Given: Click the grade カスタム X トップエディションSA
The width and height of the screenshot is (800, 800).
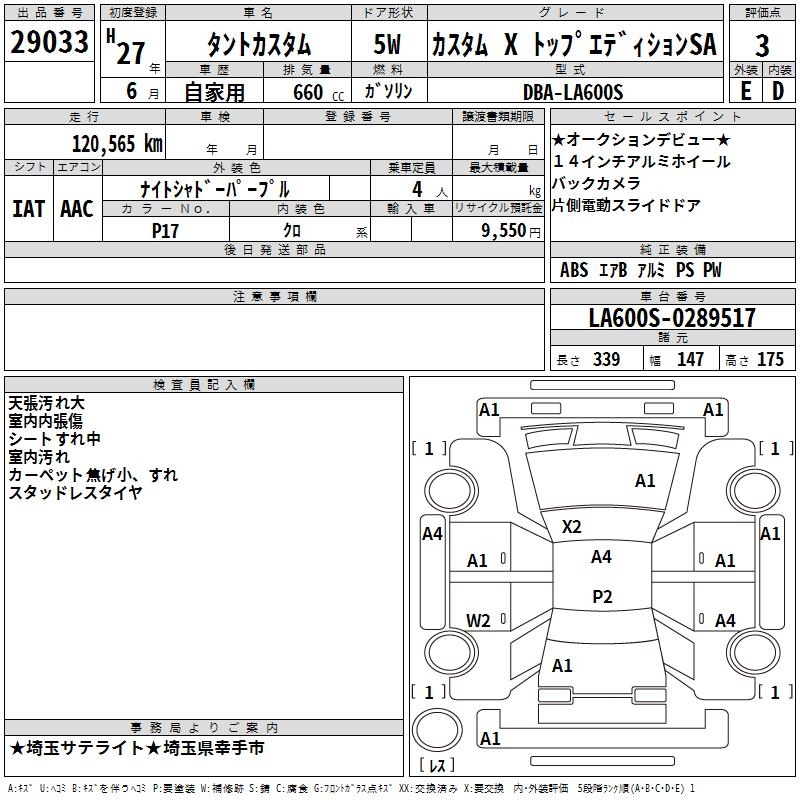Looking at the screenshot, I should click(574, 44).
